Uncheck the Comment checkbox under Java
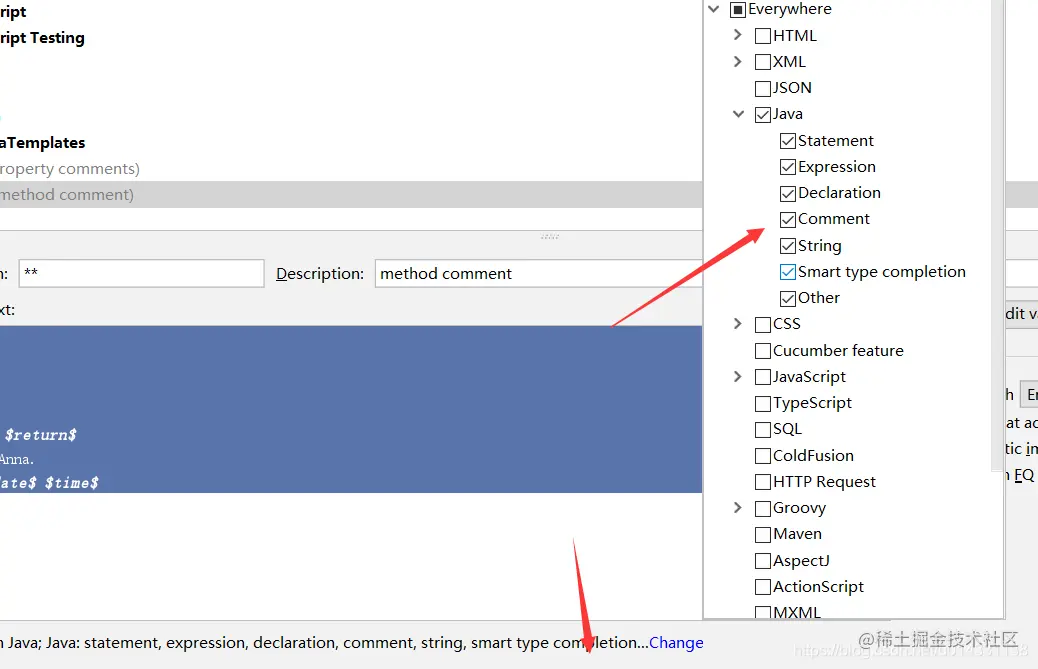Screen dimensions: 1038x669 pos(788,219)
